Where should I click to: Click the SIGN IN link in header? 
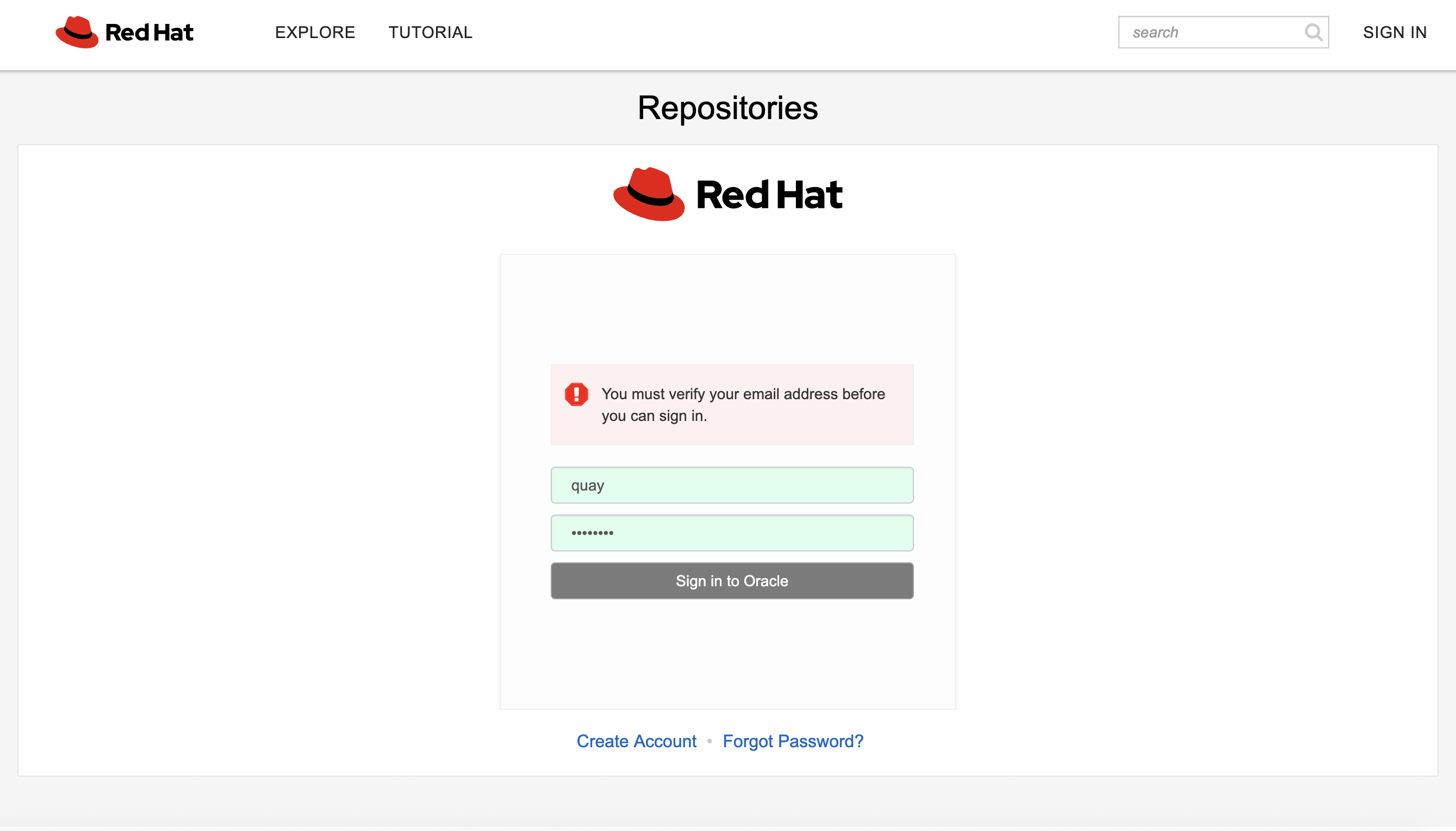tap(1395, 33)
